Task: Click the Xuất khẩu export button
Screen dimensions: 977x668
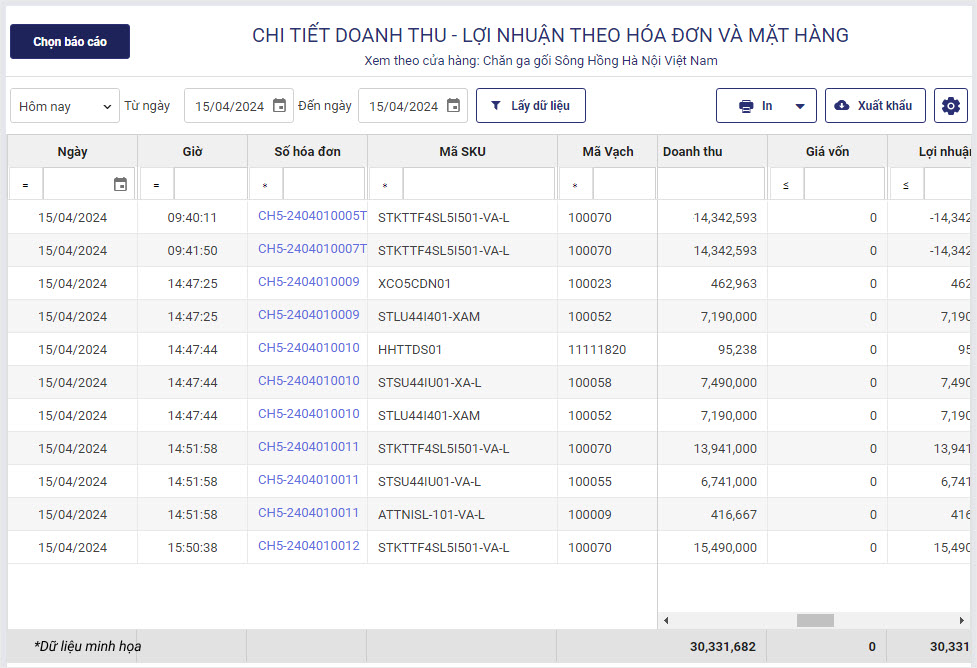Action: [x=874, y=106]
